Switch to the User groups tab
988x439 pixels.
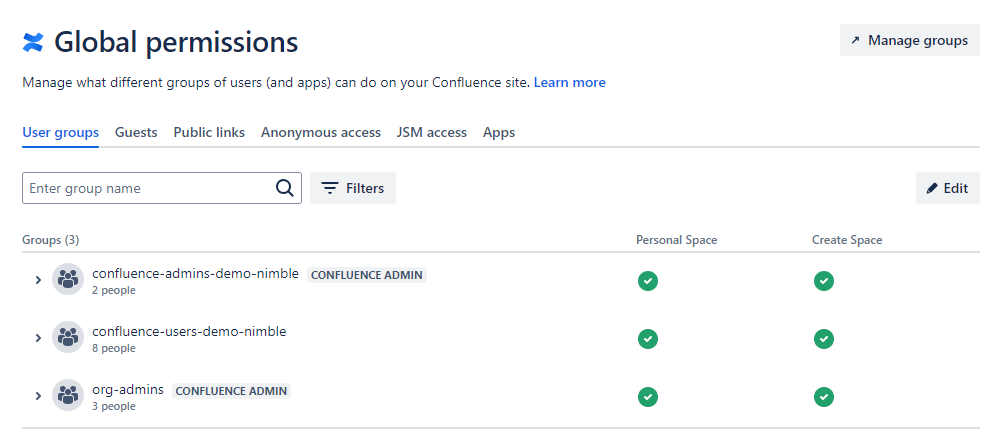tap(60, 132)
